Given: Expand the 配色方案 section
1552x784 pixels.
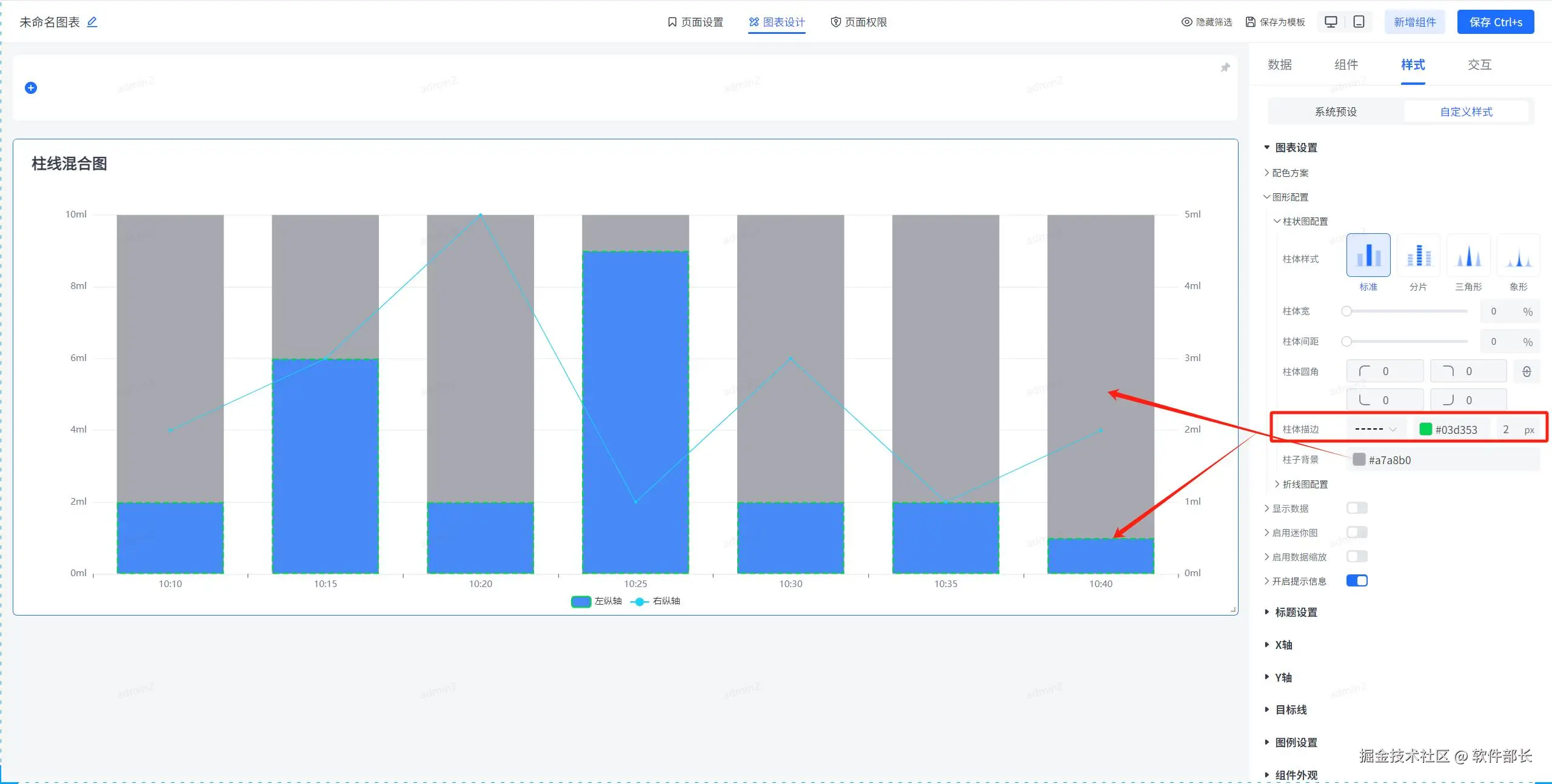Looking at the screenshot, I should (1289, 173).
